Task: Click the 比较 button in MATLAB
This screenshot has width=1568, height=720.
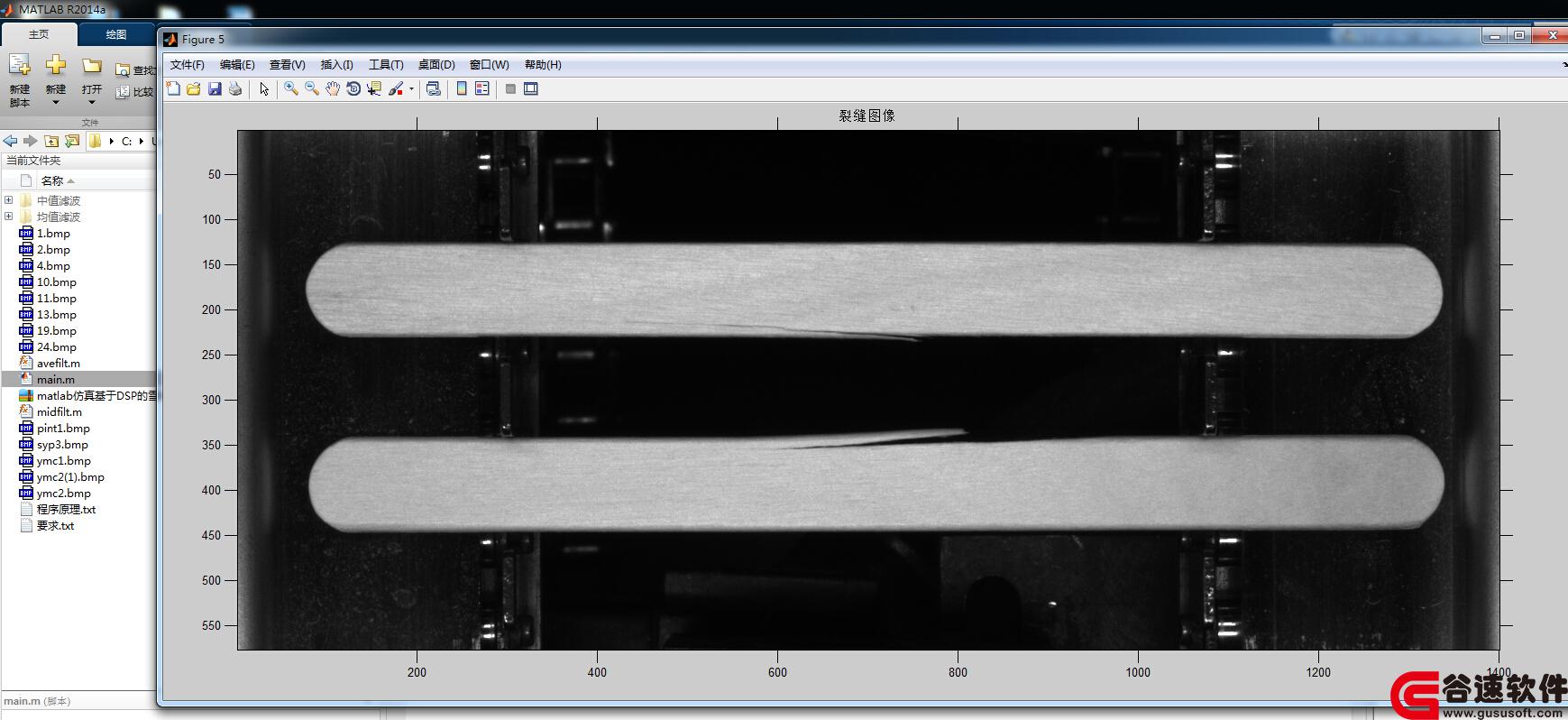Action: point(135,92)
